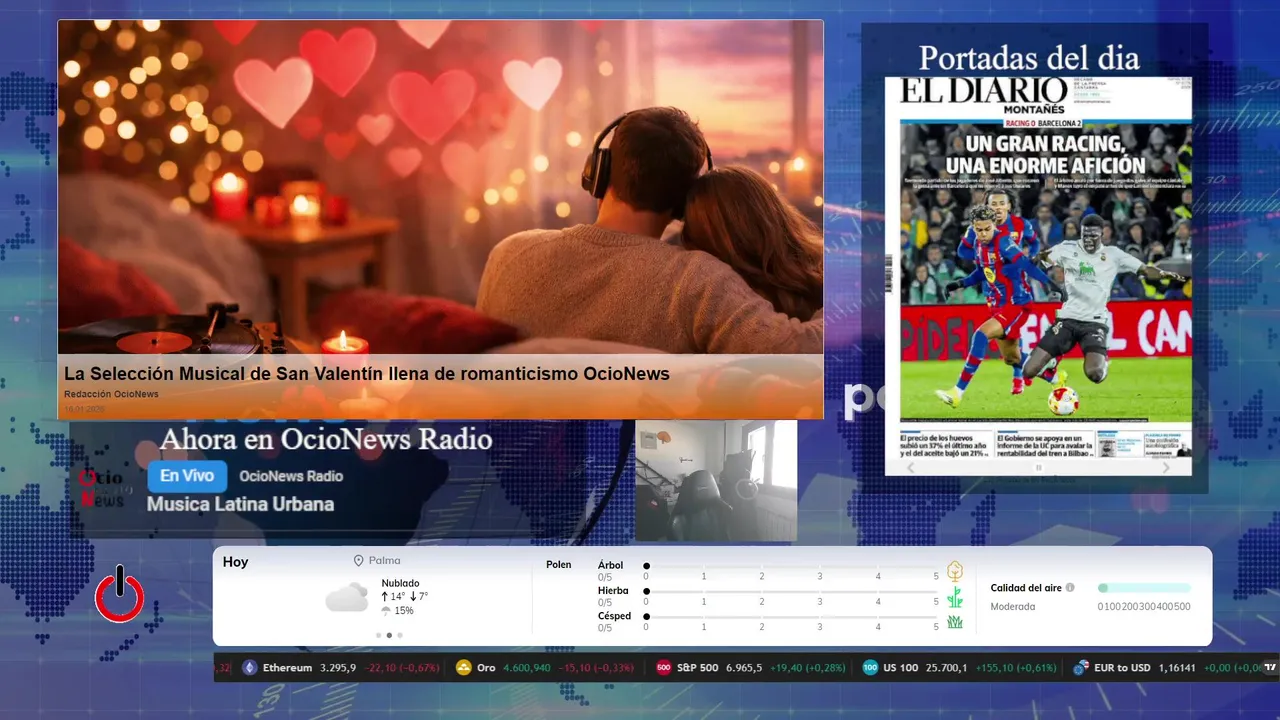Go to previous newspaper cover
1280x720 pixels.
[910, 467]
